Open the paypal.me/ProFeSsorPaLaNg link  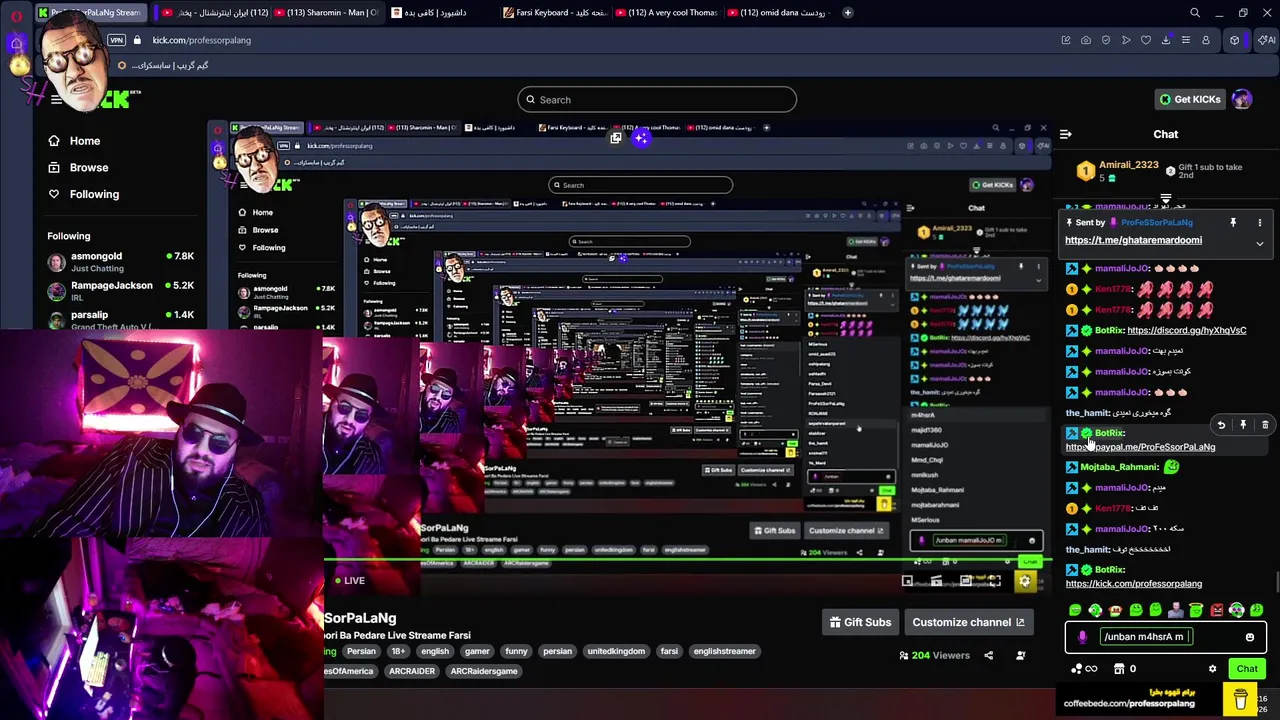(1140, 447)
